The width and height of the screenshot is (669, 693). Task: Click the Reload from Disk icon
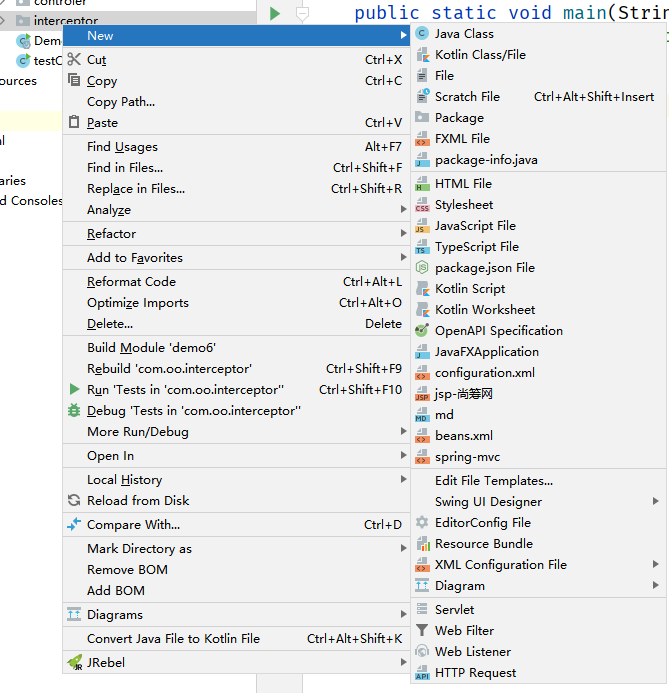tap(74, 501)
